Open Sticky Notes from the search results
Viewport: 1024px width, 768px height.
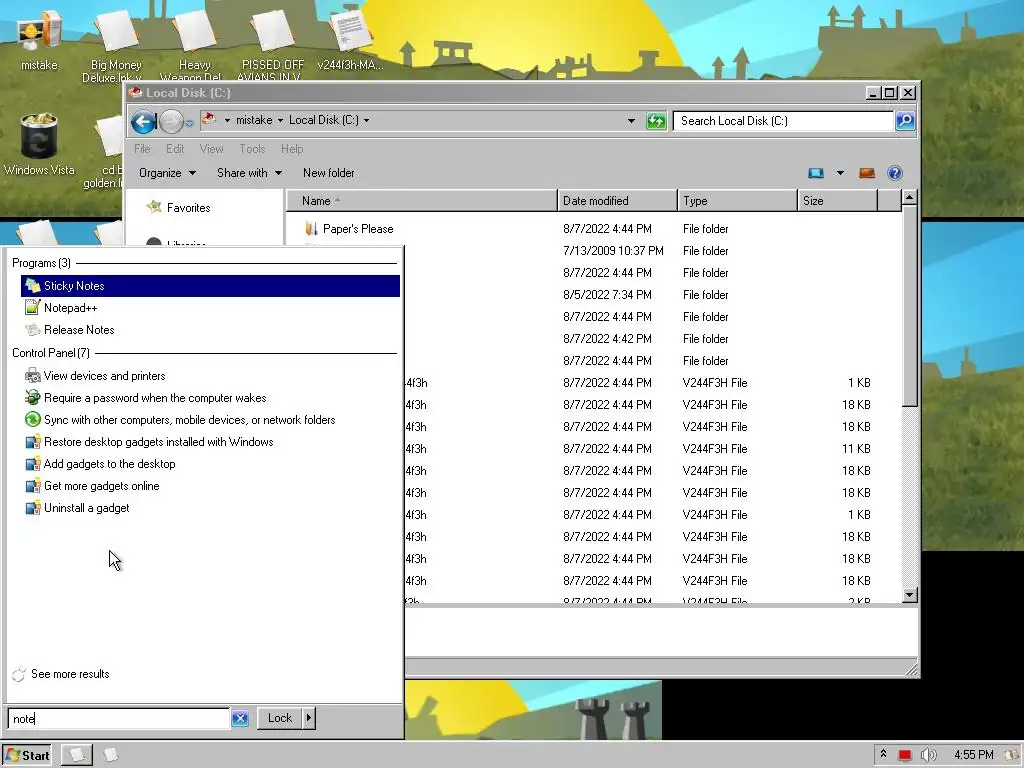tap(210, 286)
